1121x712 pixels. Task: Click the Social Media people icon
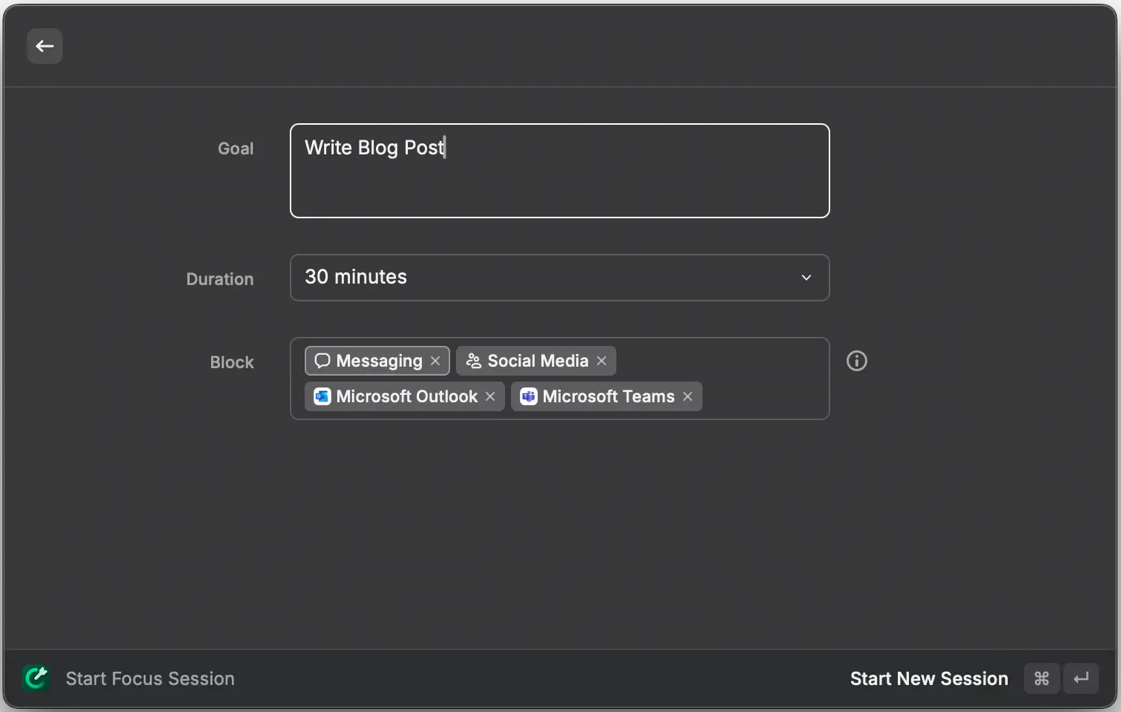(474, 361)
